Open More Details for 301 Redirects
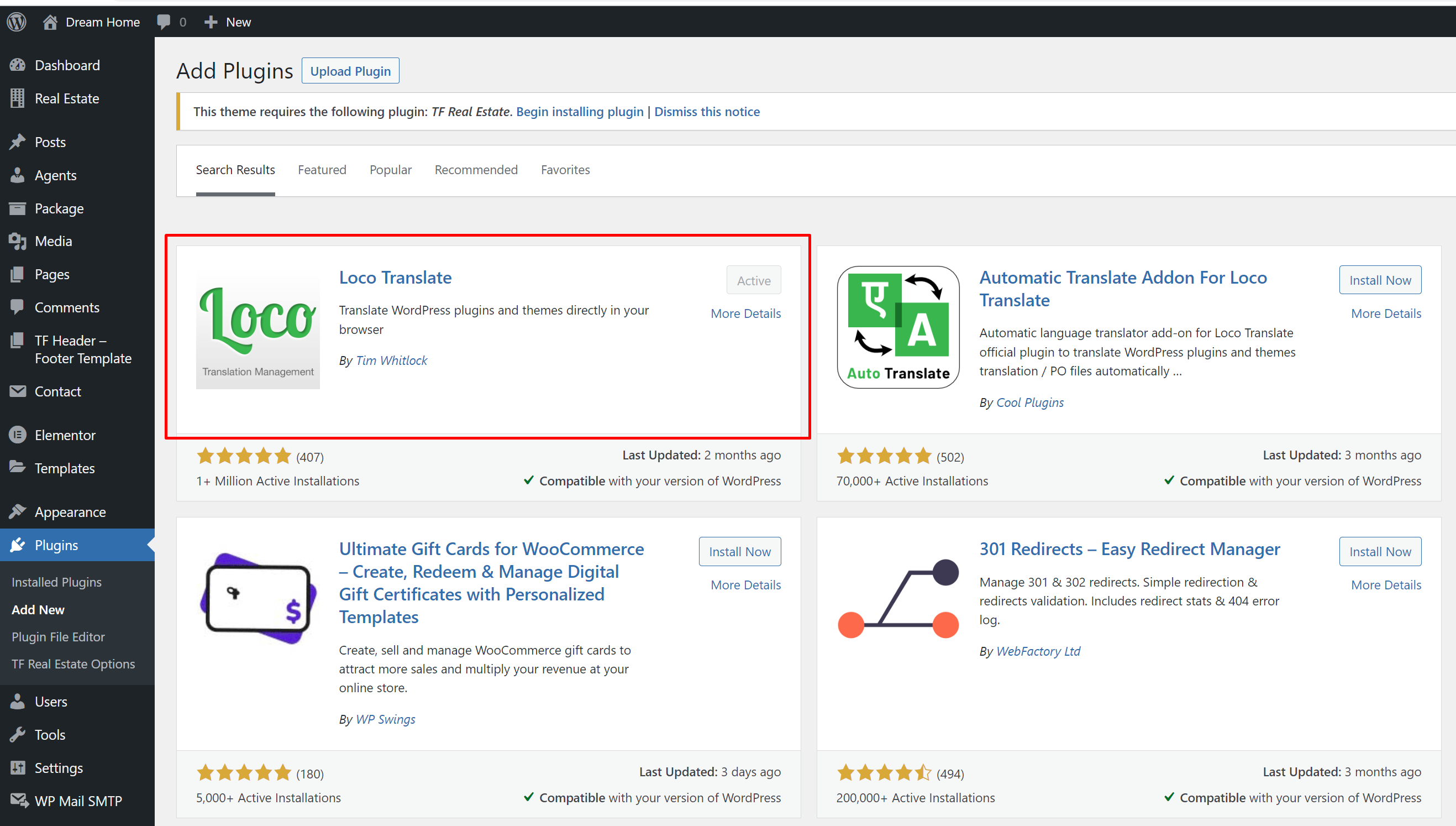The width and height of the screenshot is (1456, 826). pyautogui.click(x=1386, y=584)
